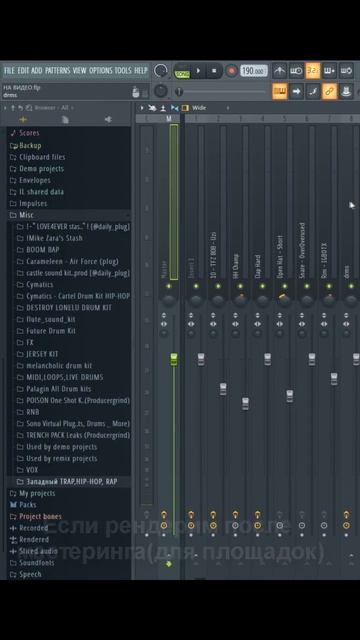Toggle the typing keyboard to piano icon
The height and width of the screenshot is (640, 360).
[x=280, y=91]
